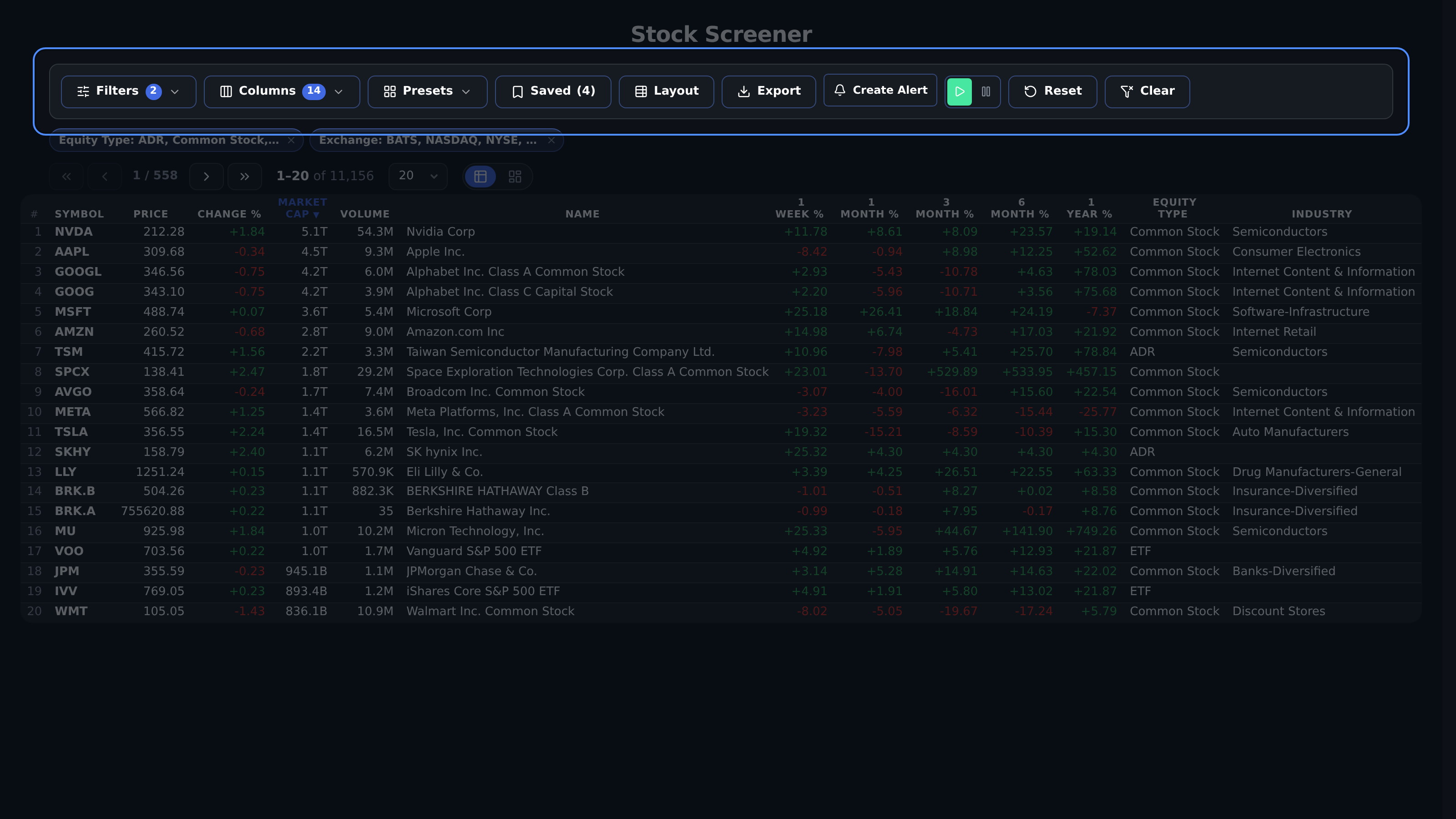Screen dimensions: 1456x819
Task: Open the Columns dropdown
Action: (x=282, y=91)
